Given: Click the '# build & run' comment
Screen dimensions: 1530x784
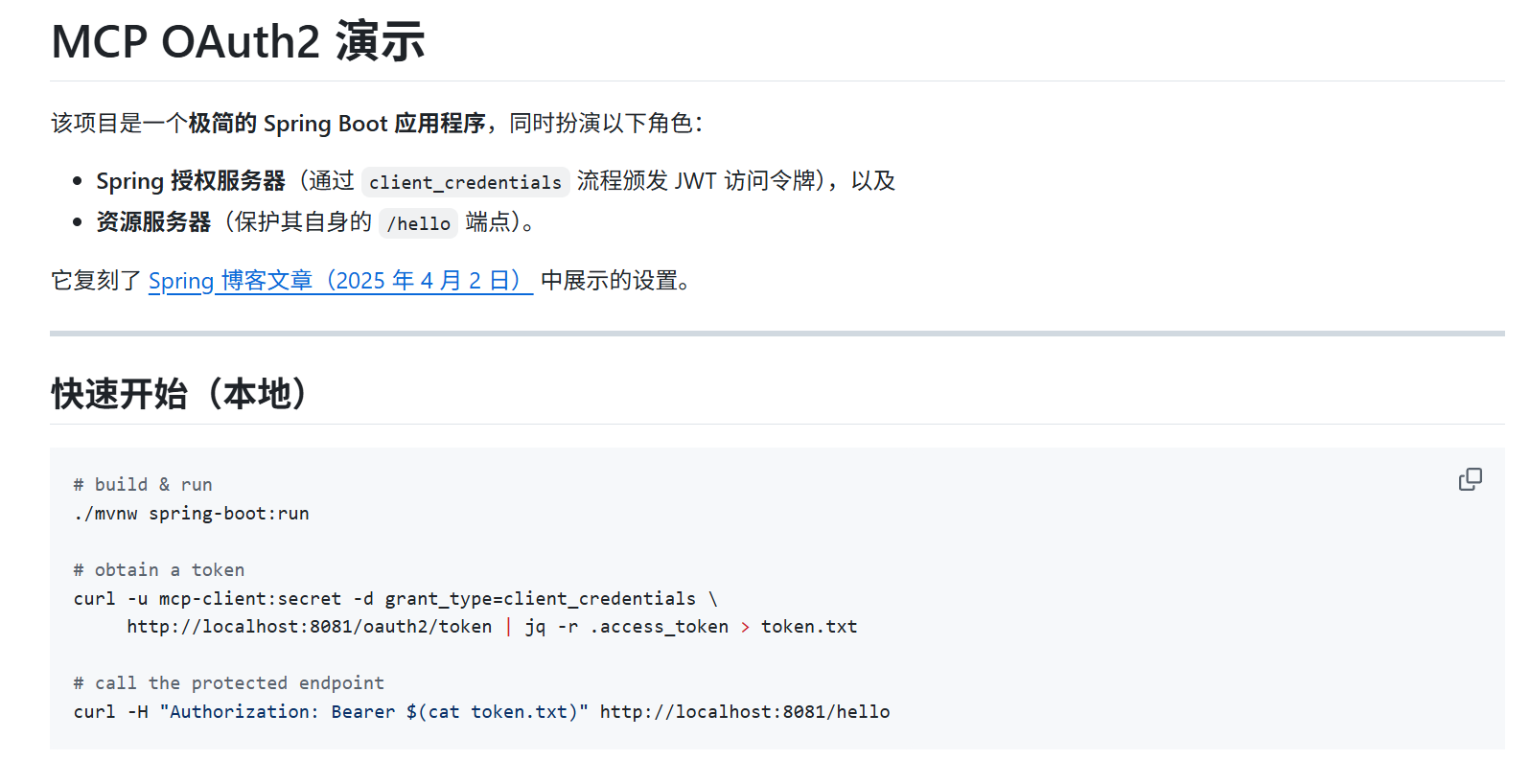Looking at the screenshot, I should [143, 485].
